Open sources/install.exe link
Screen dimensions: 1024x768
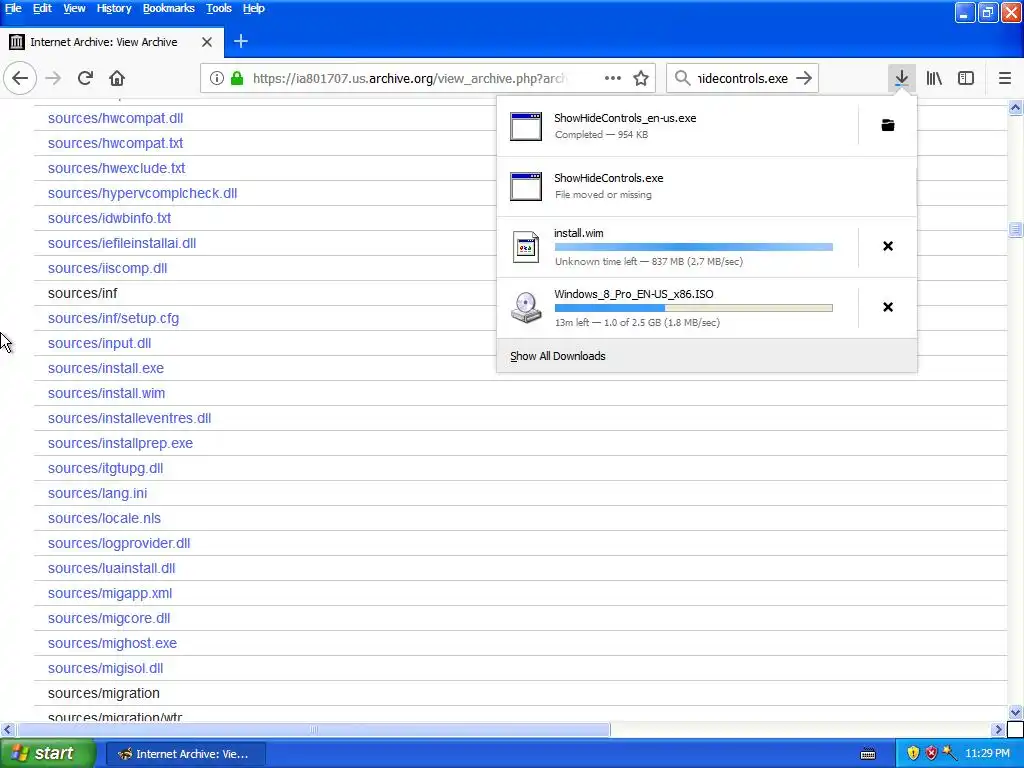pyautogui.click(x=106, y=368)
